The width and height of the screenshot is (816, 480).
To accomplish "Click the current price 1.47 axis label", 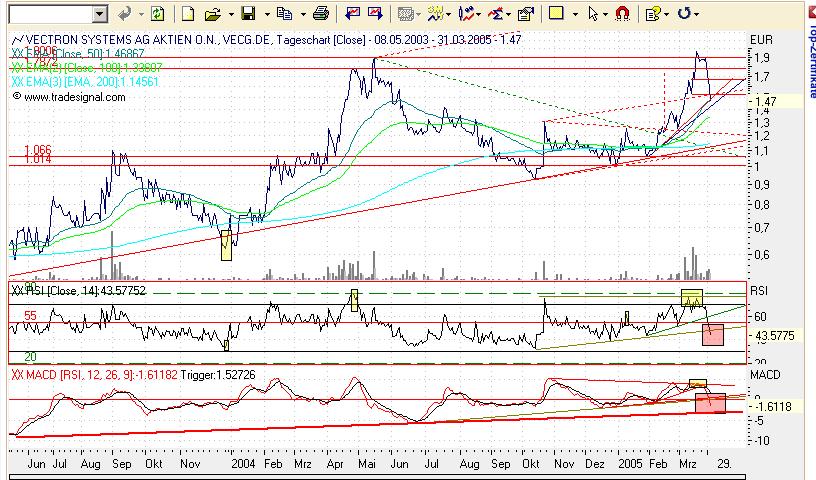I will pos(765,102).
